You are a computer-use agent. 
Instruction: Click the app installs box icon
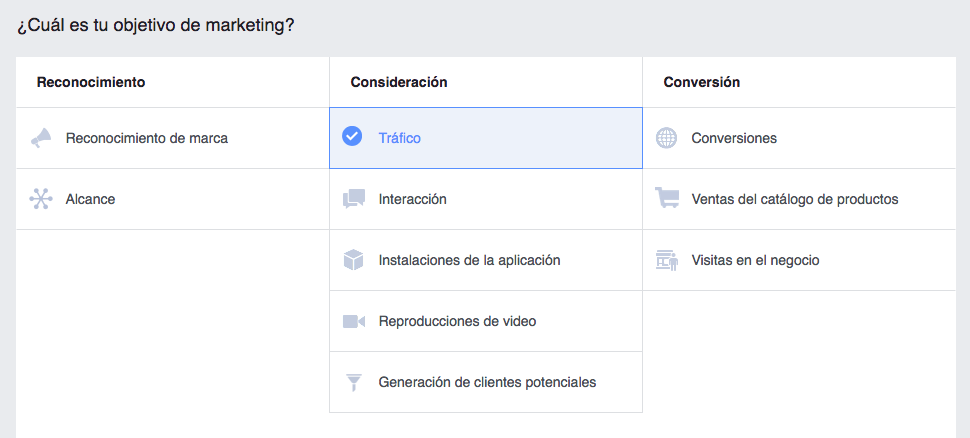tap(353, 260)
